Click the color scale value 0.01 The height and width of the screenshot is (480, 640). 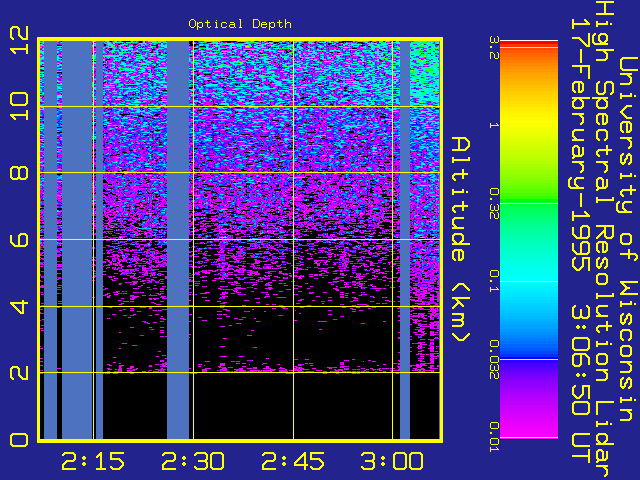coord(494,437)
